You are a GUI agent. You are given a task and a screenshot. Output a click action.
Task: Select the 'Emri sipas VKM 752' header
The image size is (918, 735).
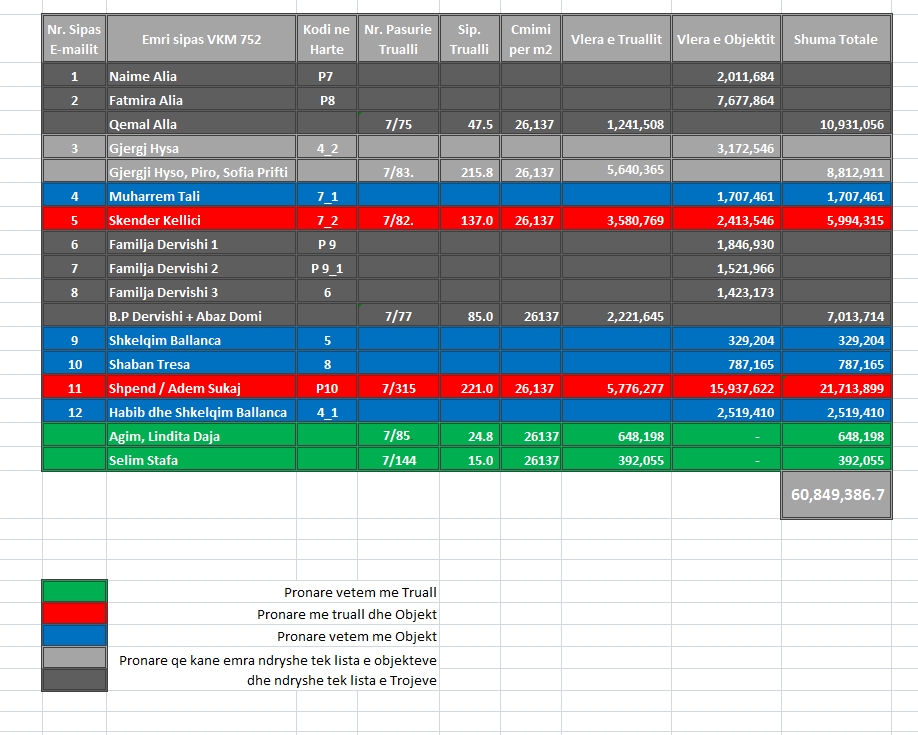[x=201, y=40]
